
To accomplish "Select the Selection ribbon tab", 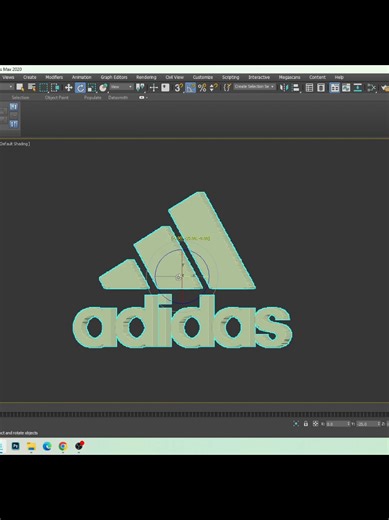I will pos(20,98).
